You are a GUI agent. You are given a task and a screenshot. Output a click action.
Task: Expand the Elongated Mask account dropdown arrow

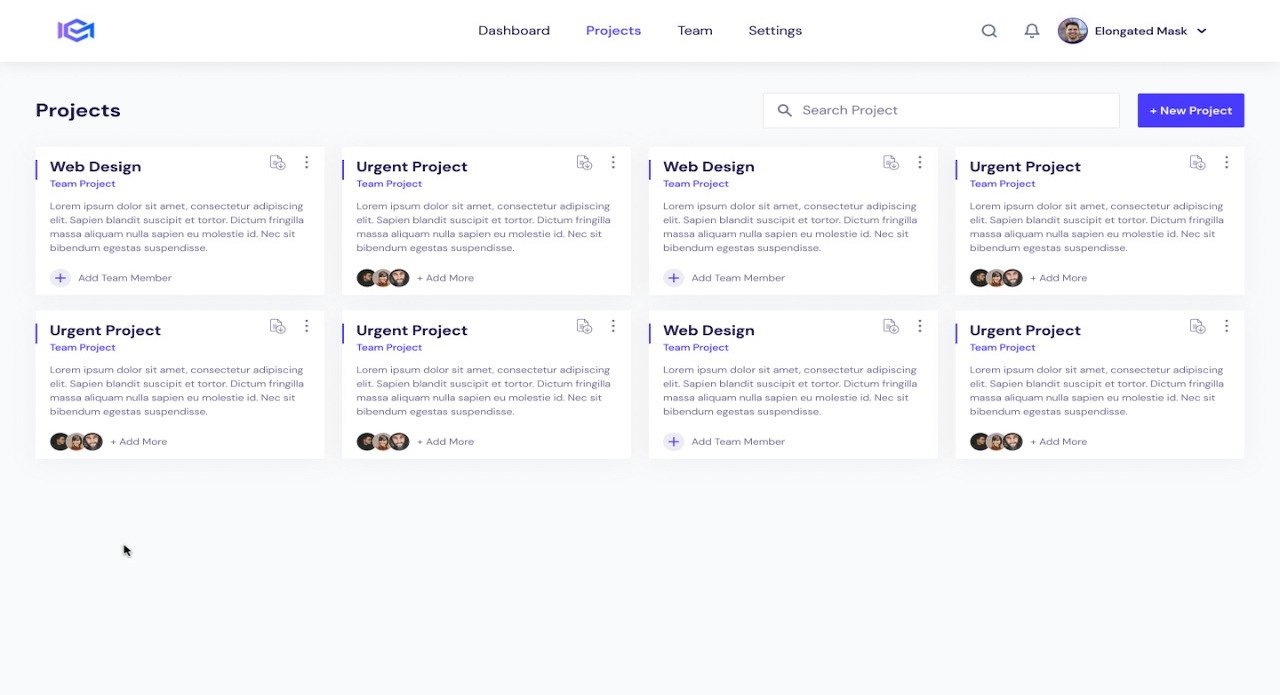click(x=1202, y=31)
